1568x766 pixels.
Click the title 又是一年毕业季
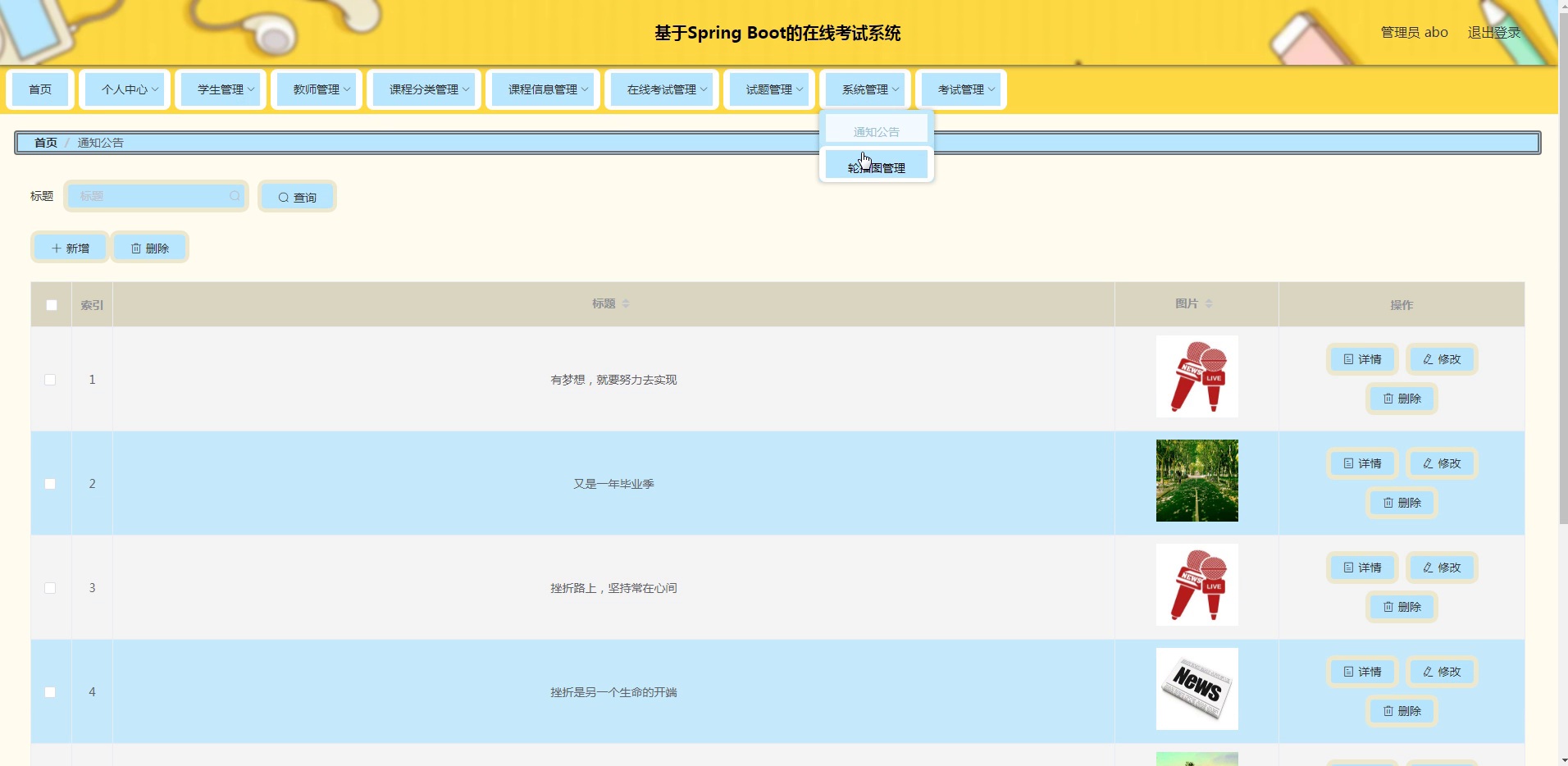pos(613,484)
